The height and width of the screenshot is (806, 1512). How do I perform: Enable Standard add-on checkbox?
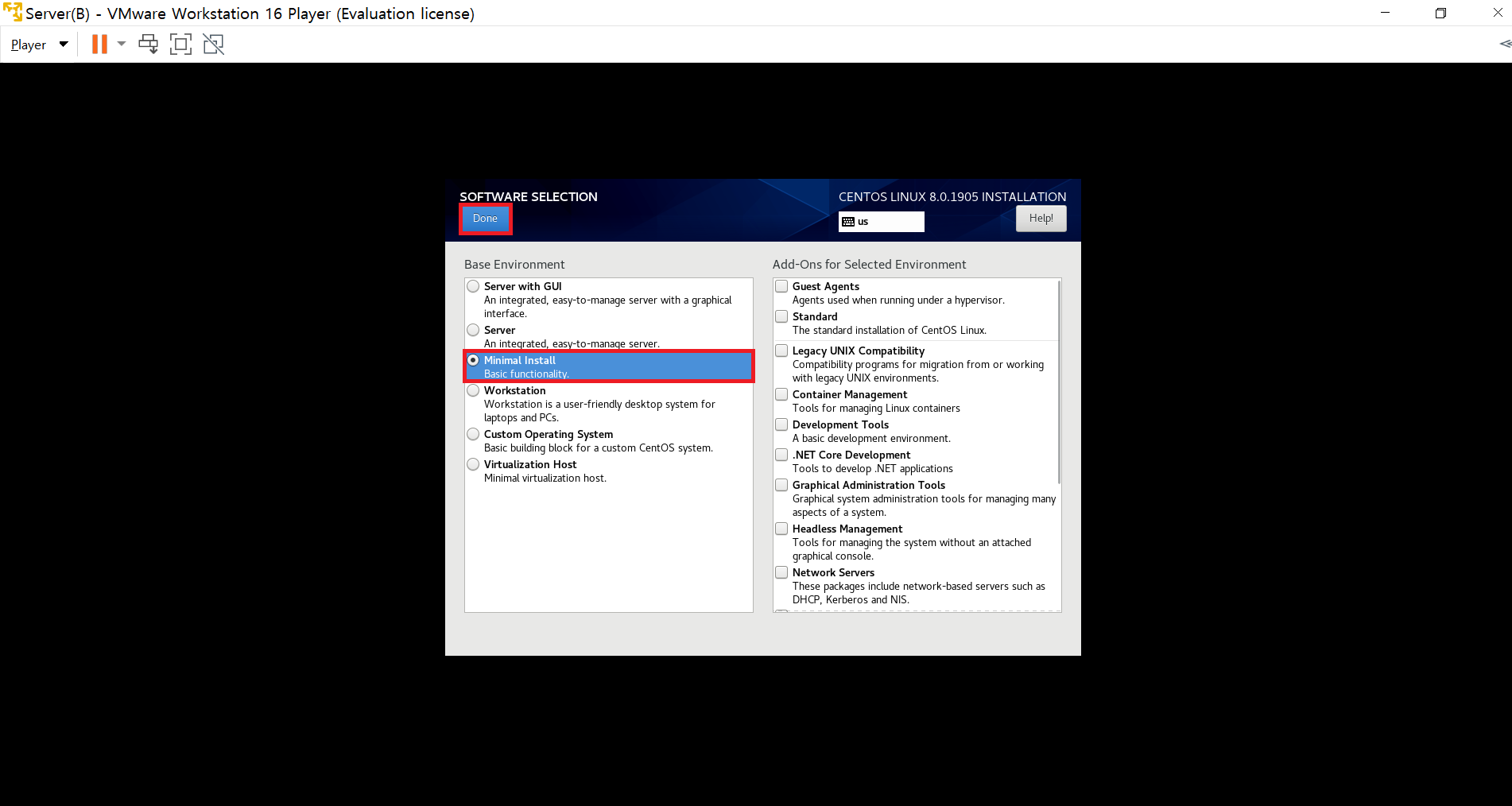coord(781,316)
